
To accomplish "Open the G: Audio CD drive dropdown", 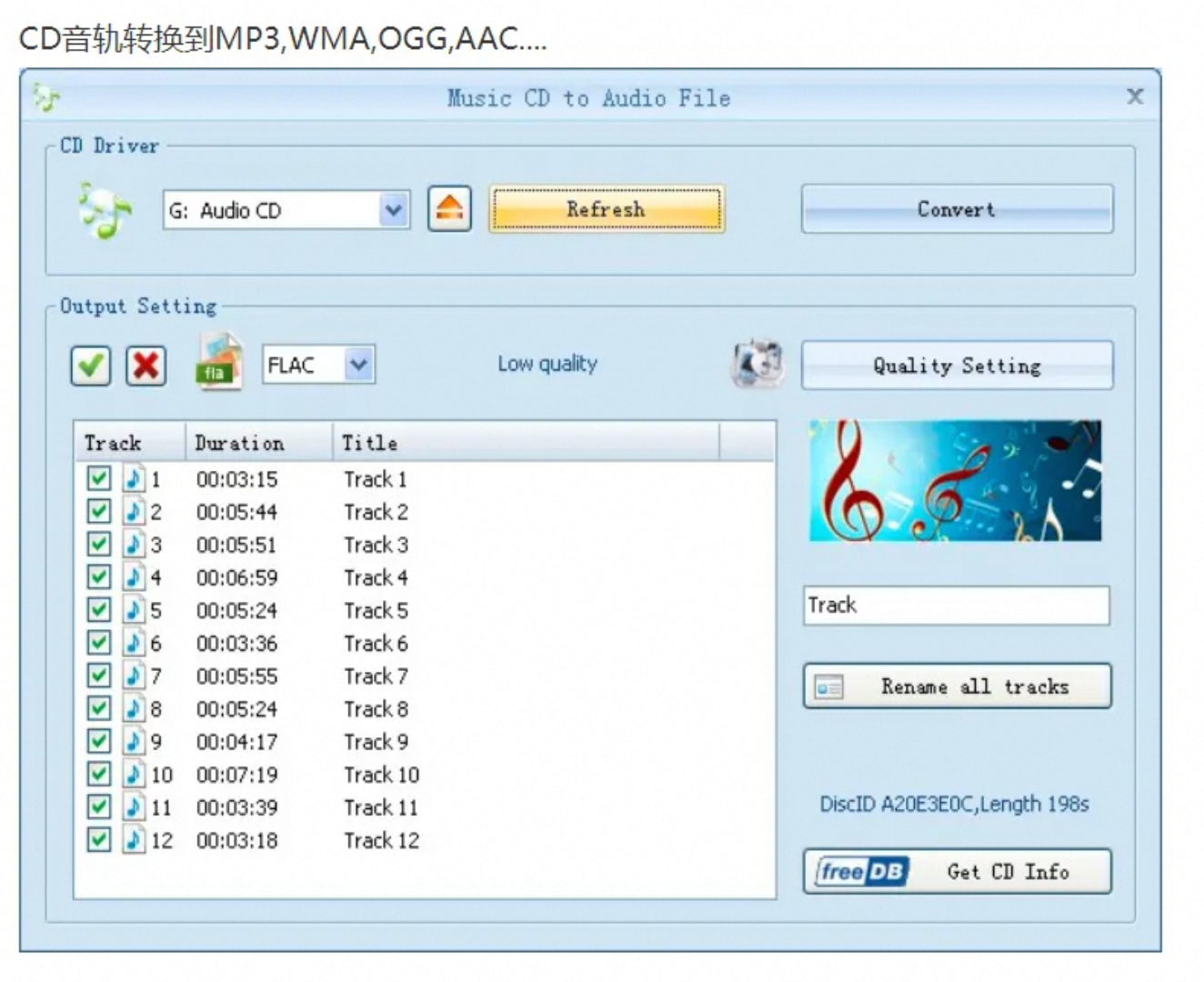I will [393, 210].
